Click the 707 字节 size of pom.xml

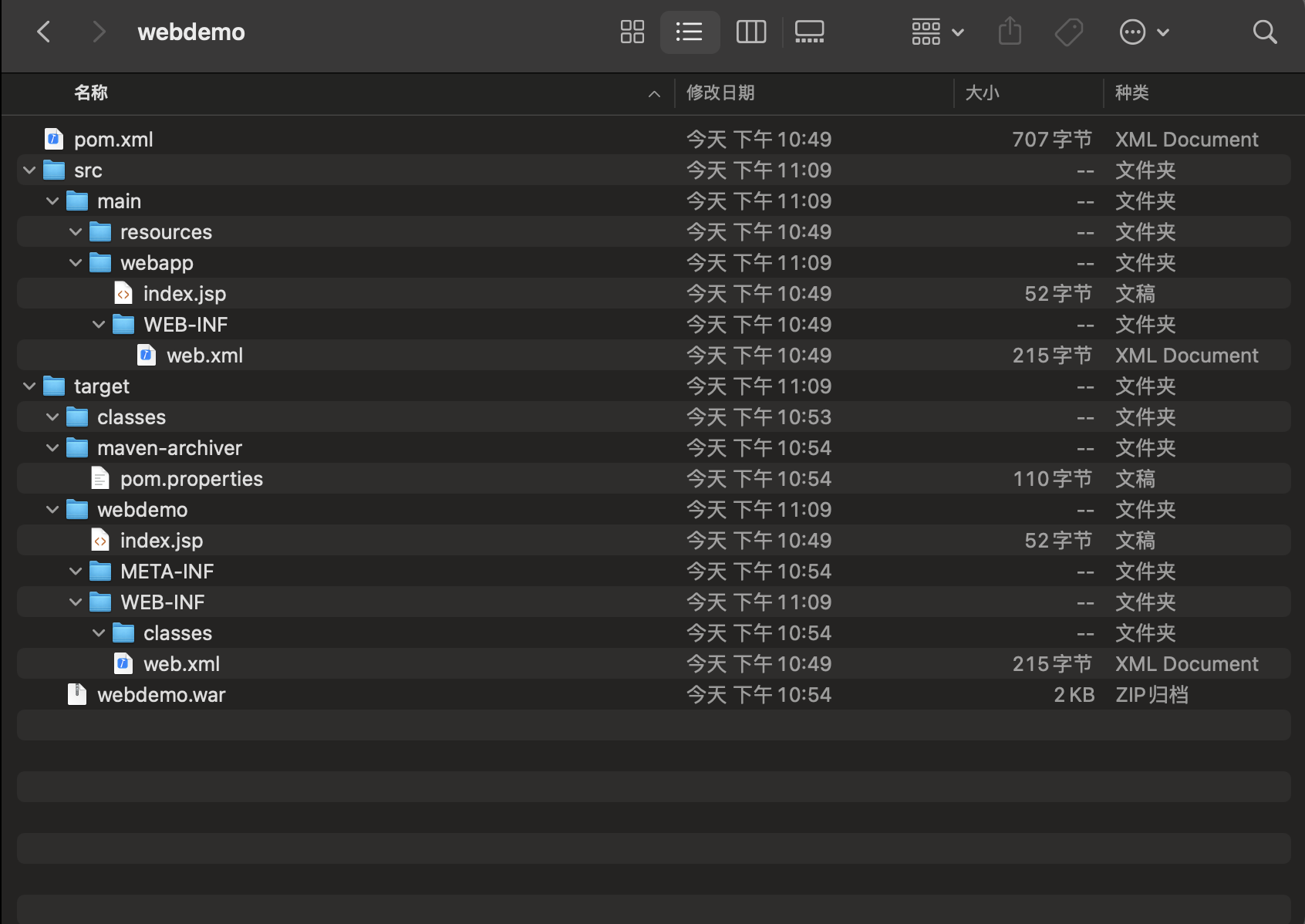tap(1052, 140)
